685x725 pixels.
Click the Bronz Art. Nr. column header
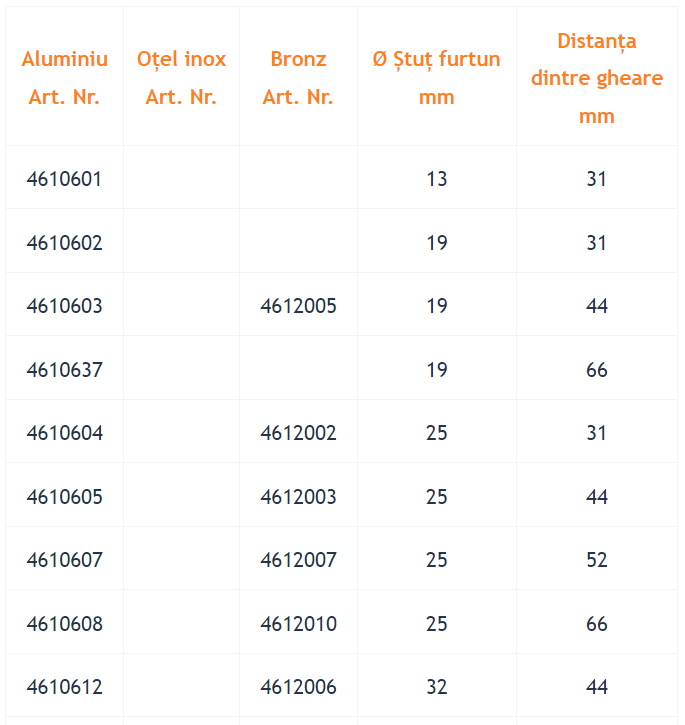tap(298, 78)
